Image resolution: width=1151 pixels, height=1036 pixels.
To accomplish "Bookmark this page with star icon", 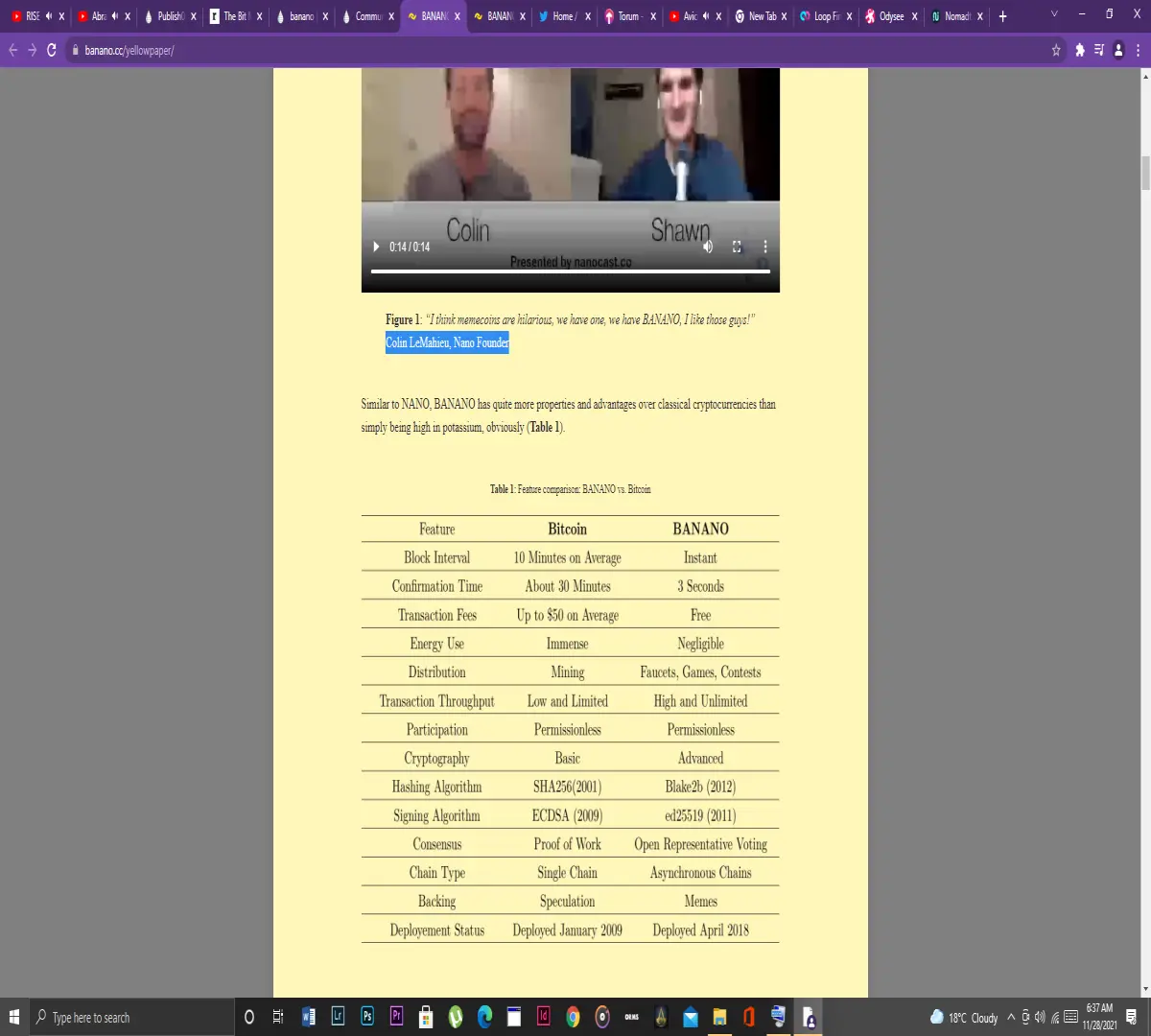I will pyautogui.click(x=1056, y=50).
